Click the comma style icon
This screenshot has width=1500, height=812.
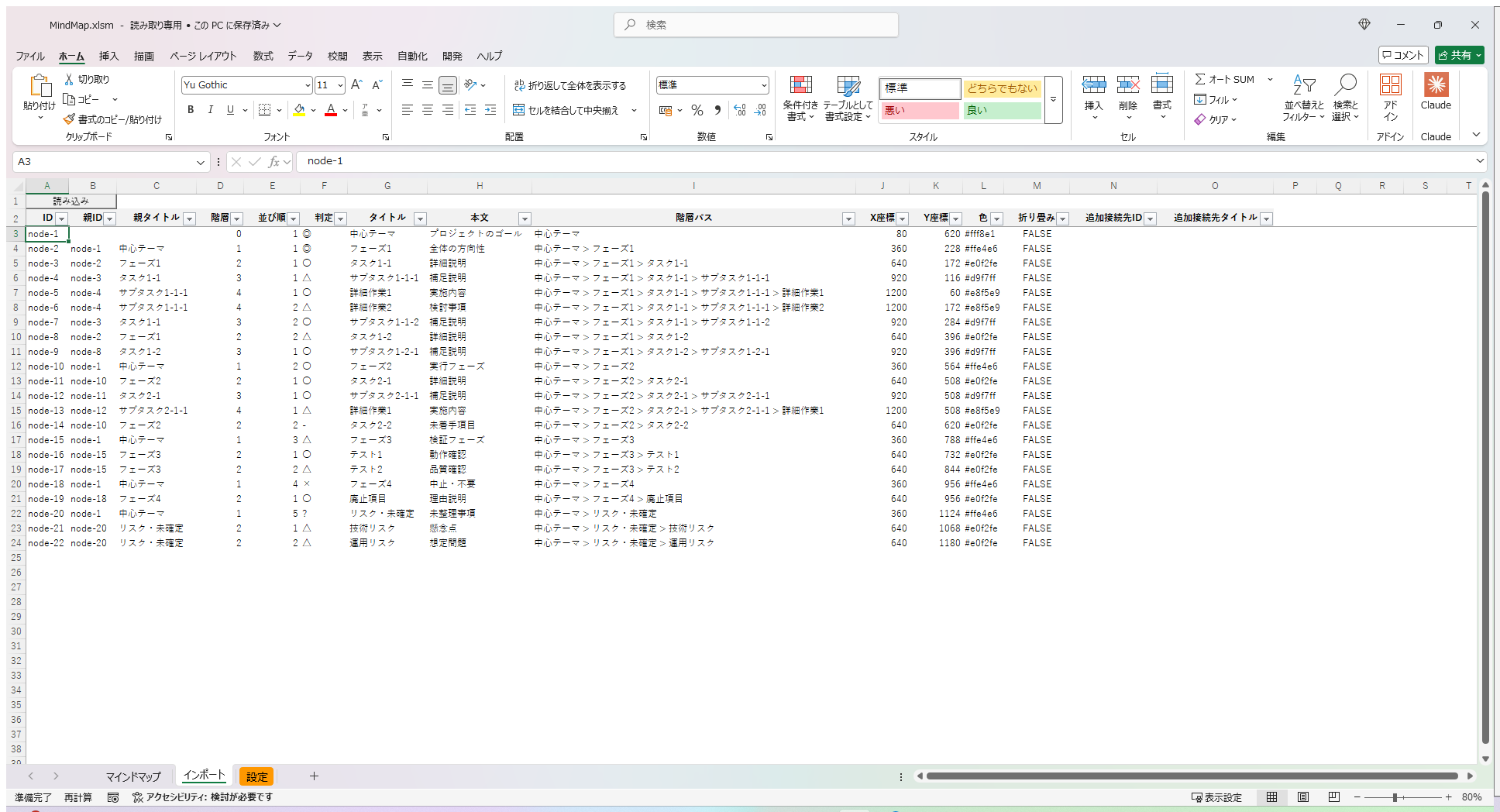coord(717,110)
